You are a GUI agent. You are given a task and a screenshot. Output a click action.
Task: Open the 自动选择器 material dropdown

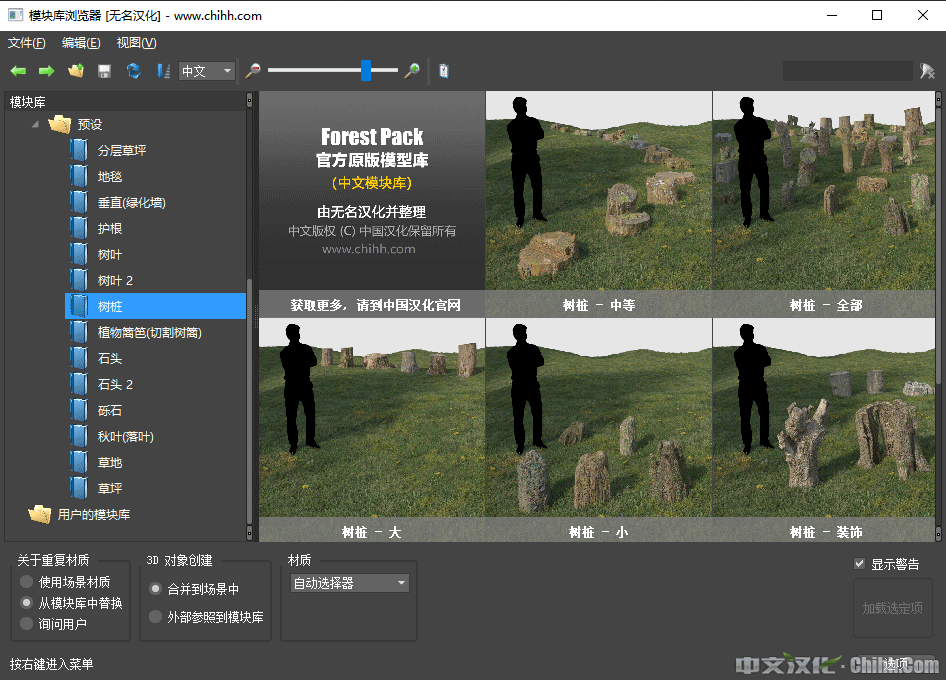(x=349, y=583)
